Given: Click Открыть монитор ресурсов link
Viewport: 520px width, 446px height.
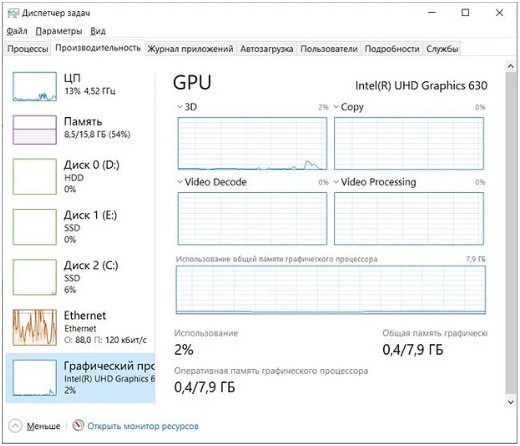Looking at the screenshot, I should tap(143, 426).
